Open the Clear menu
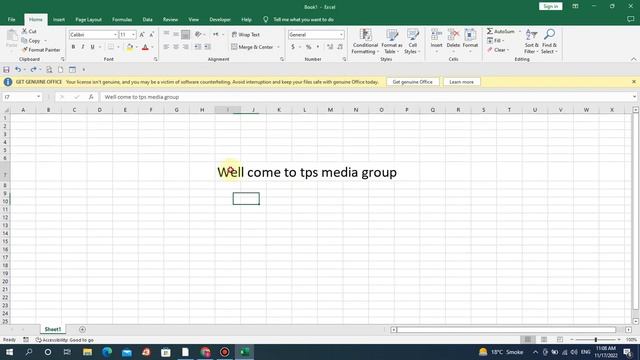The image size is (640, 360). tap(498, 50)
